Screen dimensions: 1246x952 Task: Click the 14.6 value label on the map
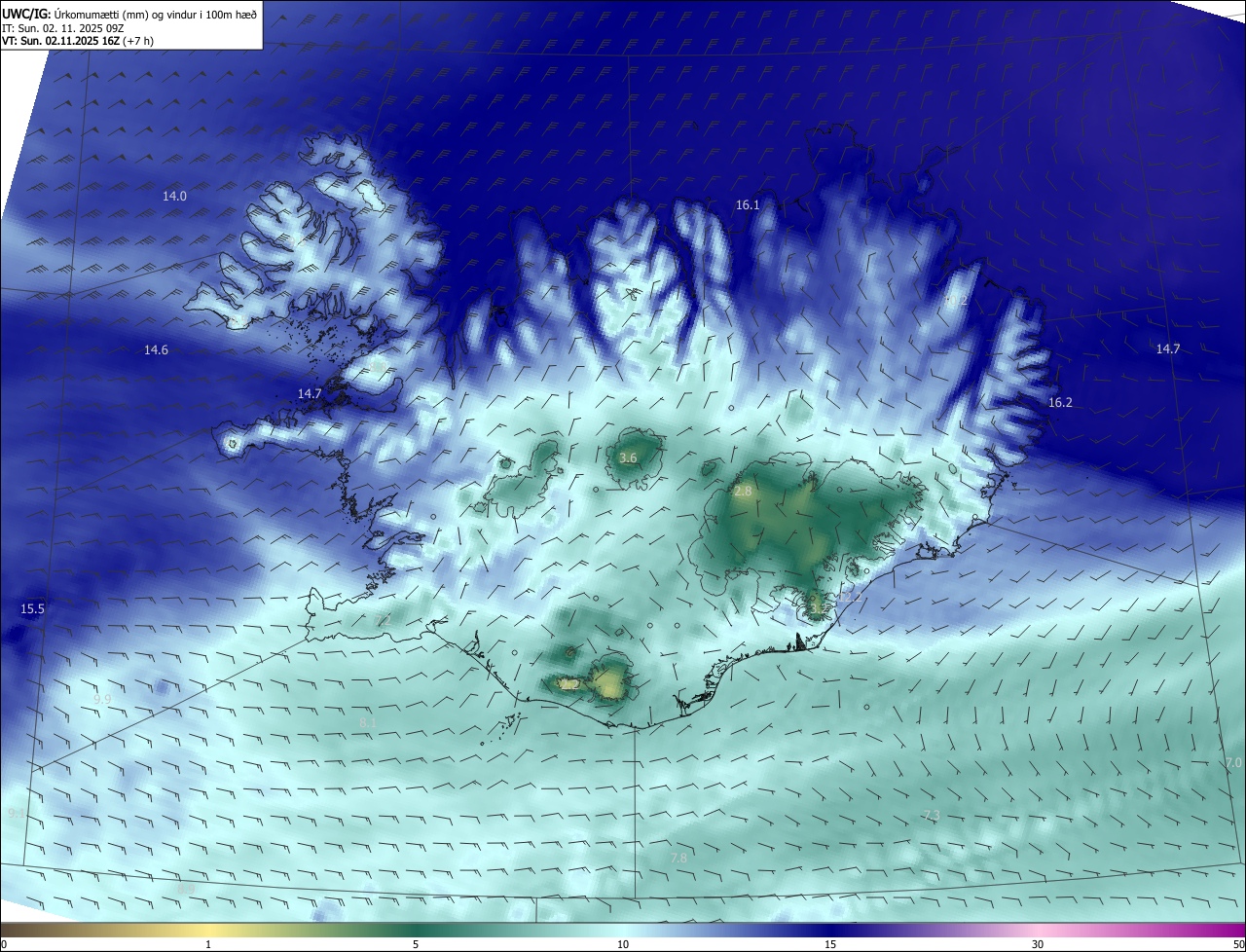click(156, 349)
